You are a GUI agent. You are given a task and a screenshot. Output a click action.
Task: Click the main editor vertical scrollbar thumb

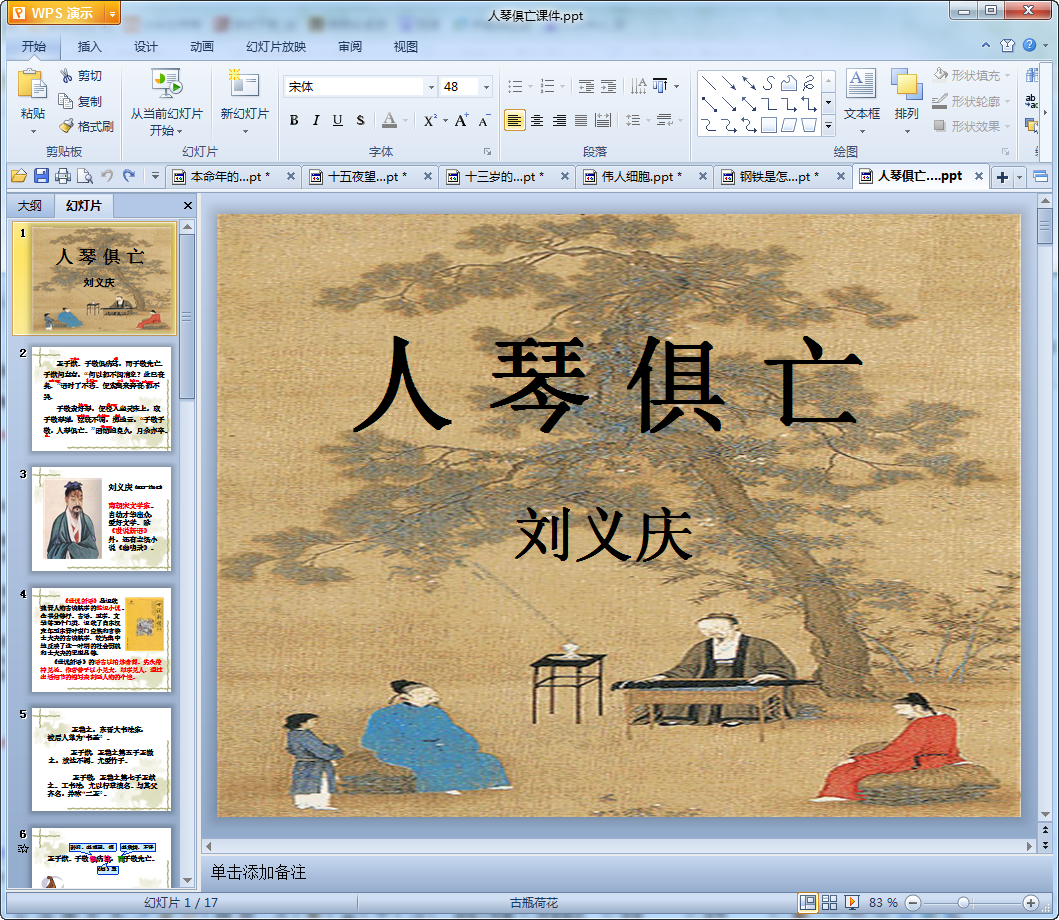[1045, 226]
